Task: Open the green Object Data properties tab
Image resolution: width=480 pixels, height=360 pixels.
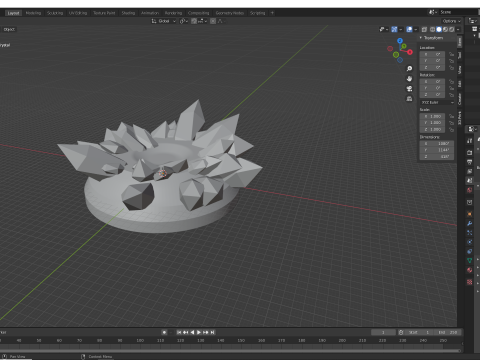Action: point(469,261)
